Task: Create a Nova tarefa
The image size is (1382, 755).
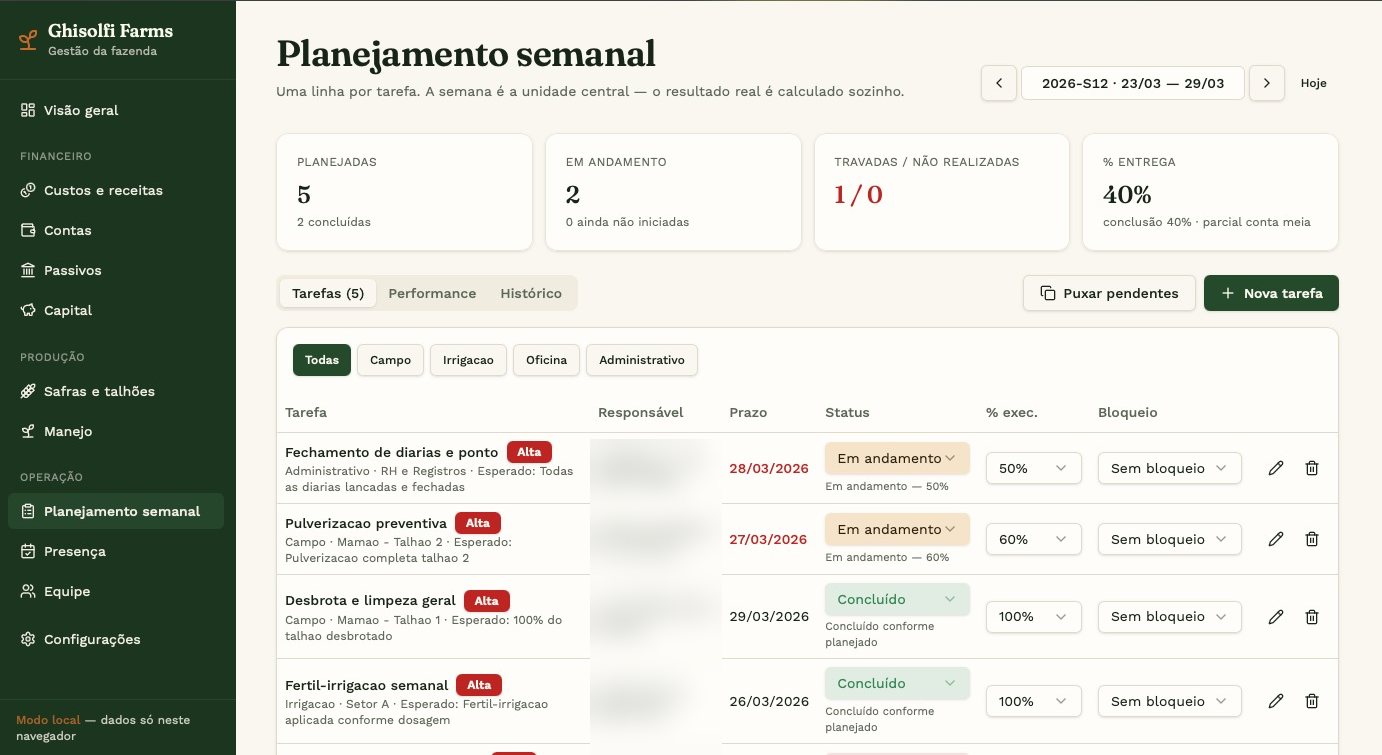Action: pos(1271,293)
